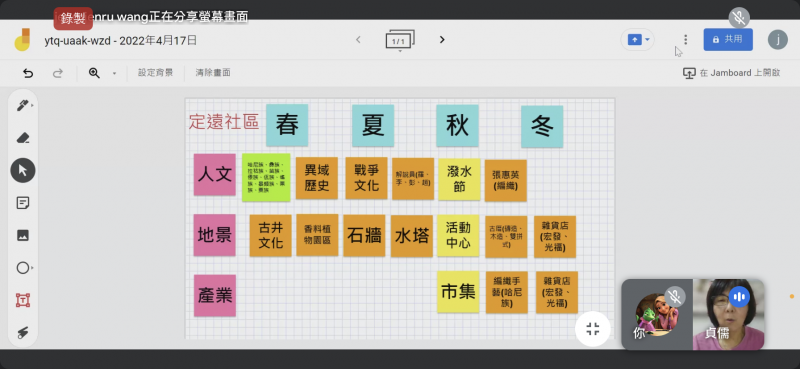Select the 編織手藝(哈尼族) note
800x369 pixels.
pyautogui.click(x=507, y=292)
